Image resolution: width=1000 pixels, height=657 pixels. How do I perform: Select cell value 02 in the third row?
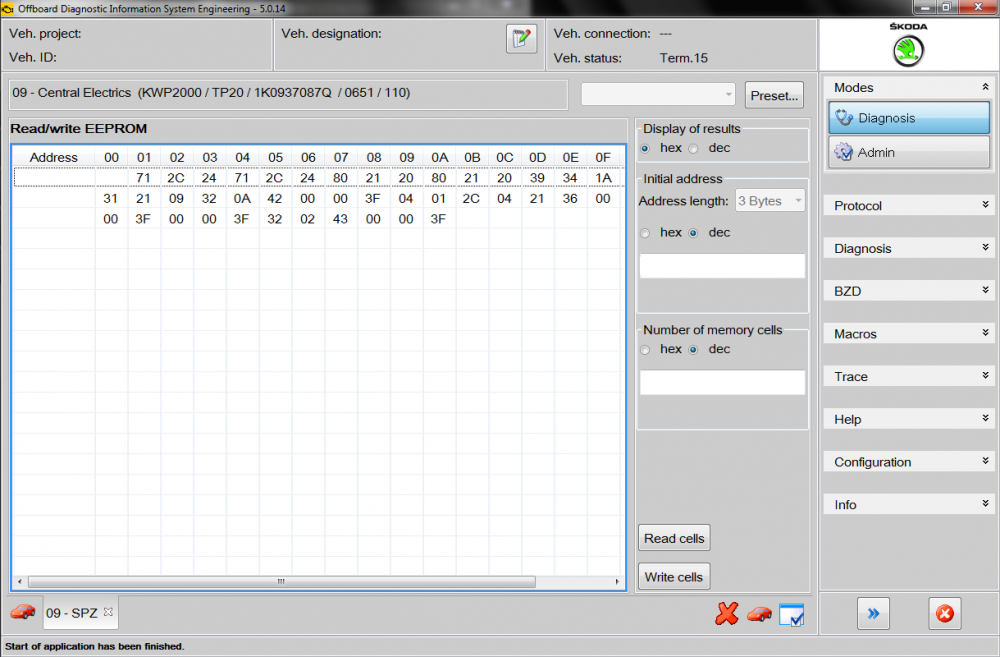pyautogui.click(x=308, y=219)
